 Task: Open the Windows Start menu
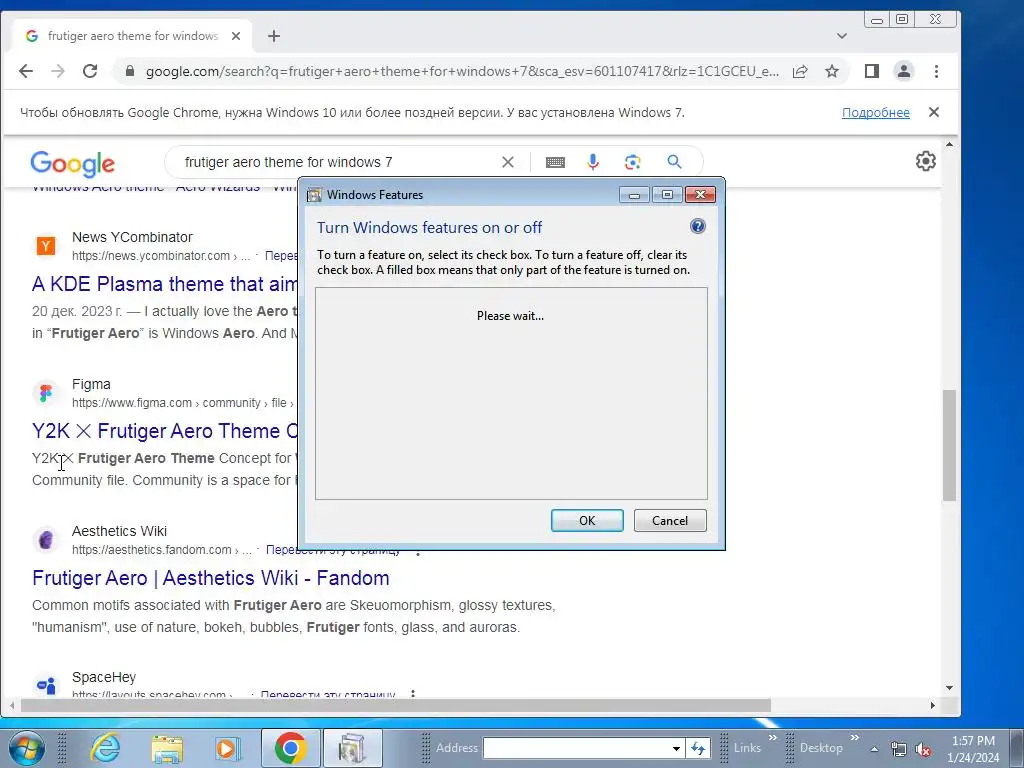27,748
